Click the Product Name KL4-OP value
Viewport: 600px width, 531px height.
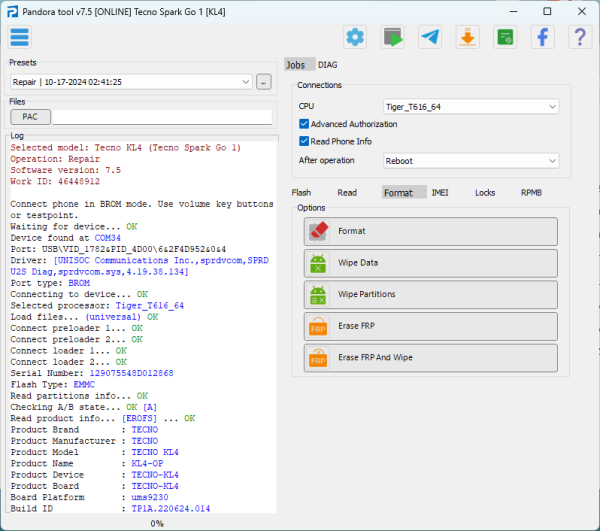tap(147, 463)
